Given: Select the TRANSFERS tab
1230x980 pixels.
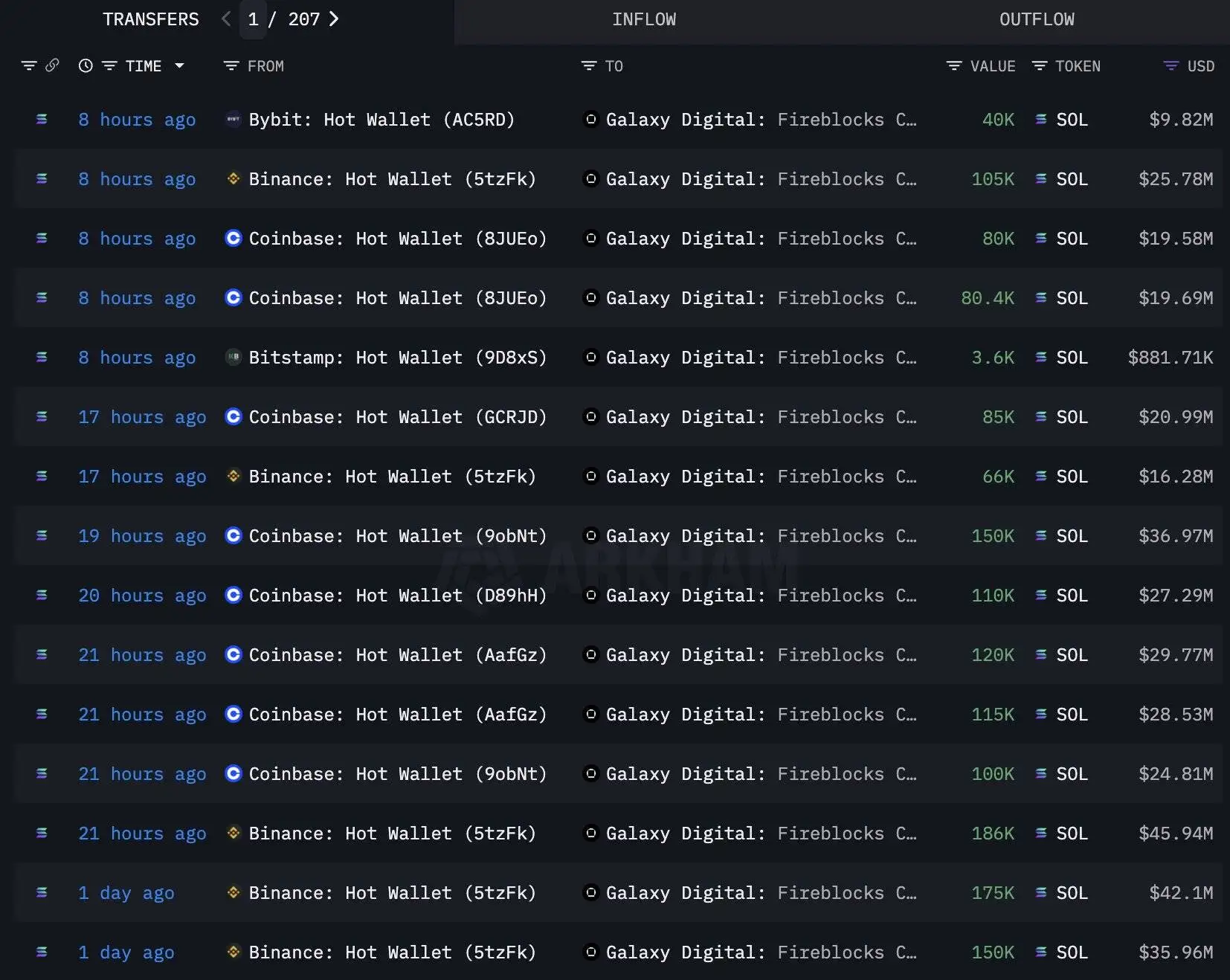Looking at the screenshot, I should [151, 20].
